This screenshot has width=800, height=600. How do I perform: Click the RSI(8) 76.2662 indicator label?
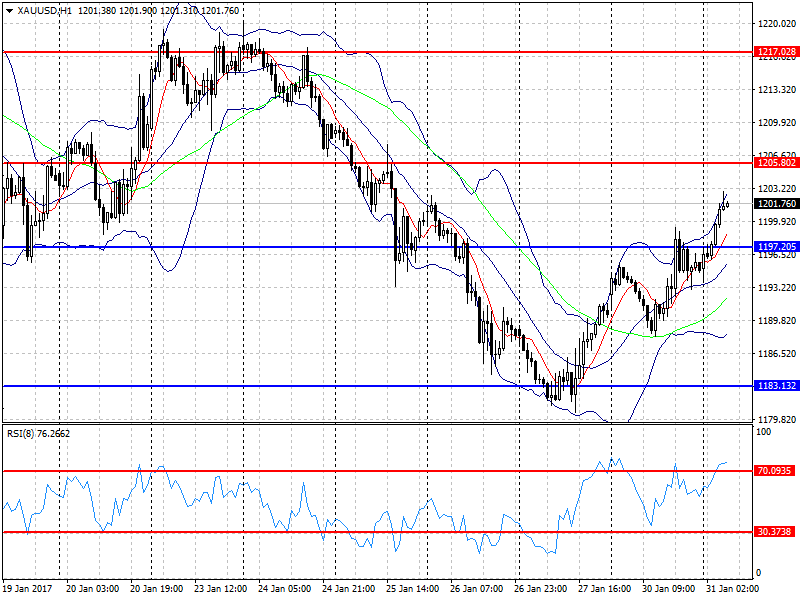click(38, 434)
